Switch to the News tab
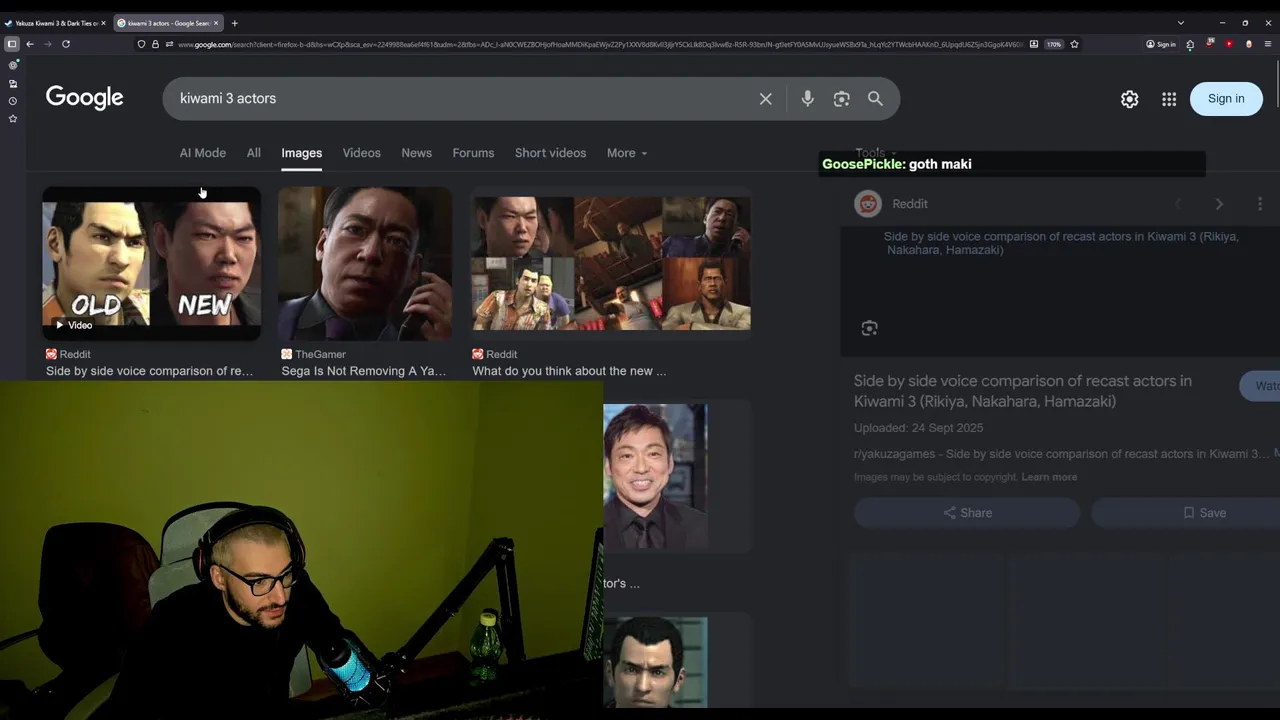The height and width of the screenshot is (720, 1280). pyautogui.click(x=417, y=153)
